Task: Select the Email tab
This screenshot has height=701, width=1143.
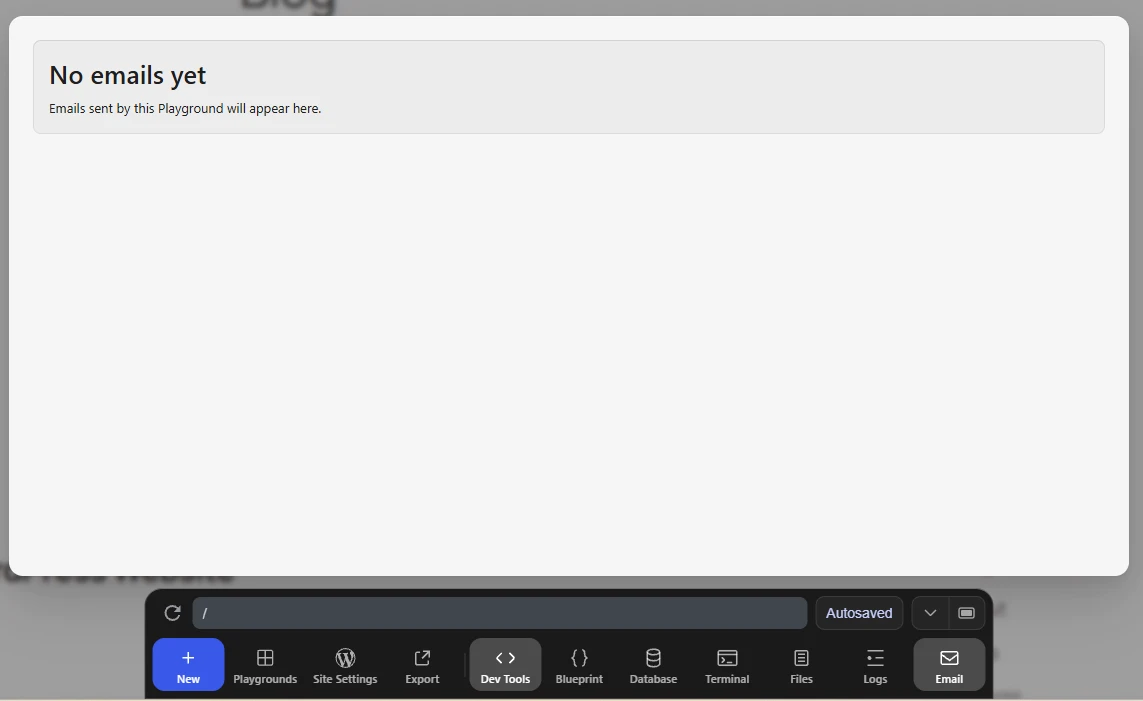Action: (949, 665)
